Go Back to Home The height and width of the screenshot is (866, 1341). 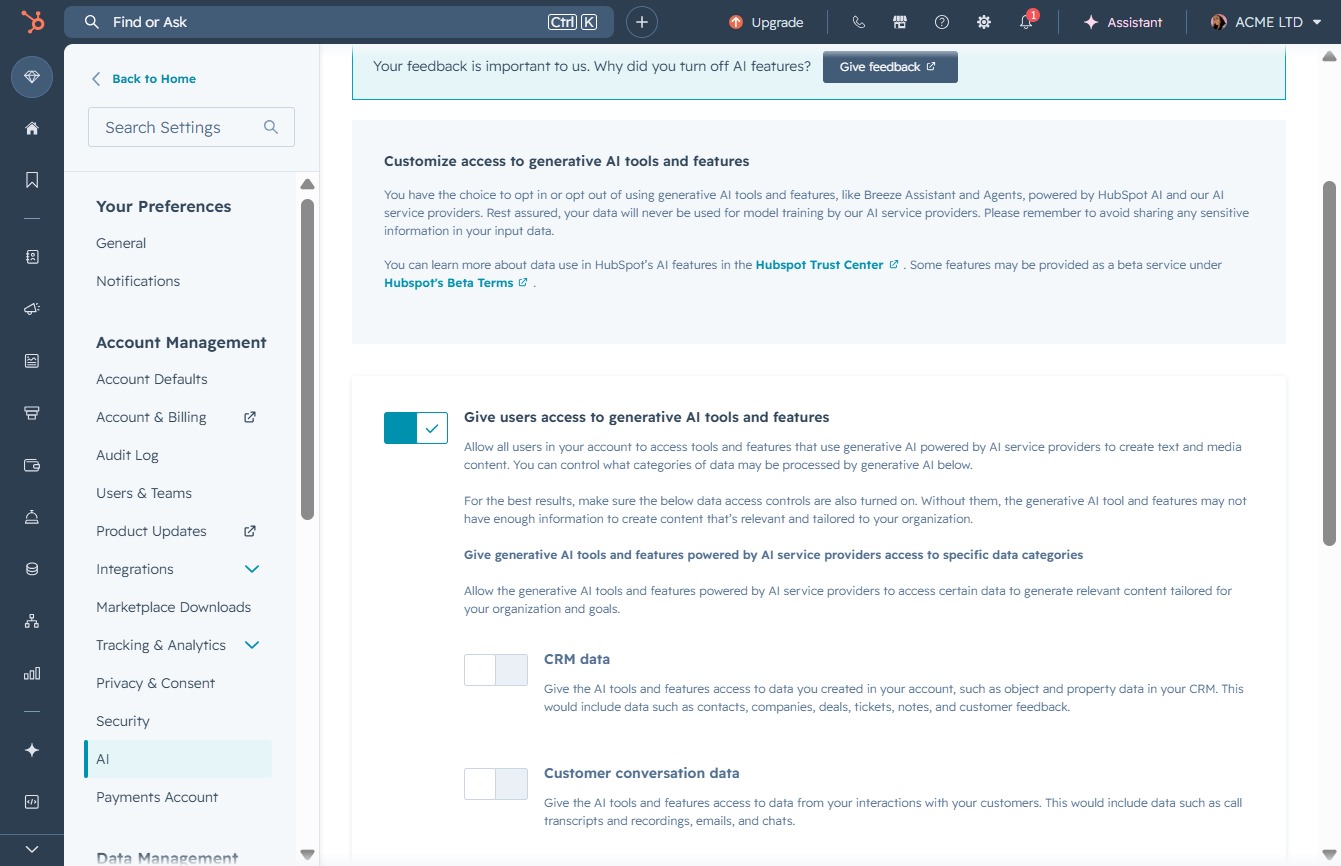143,79
